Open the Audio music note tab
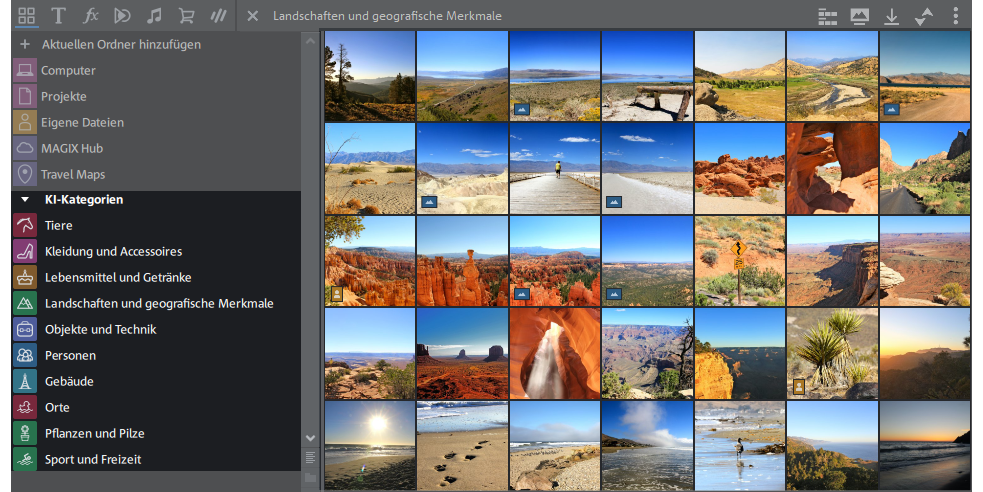 [154, 16]
